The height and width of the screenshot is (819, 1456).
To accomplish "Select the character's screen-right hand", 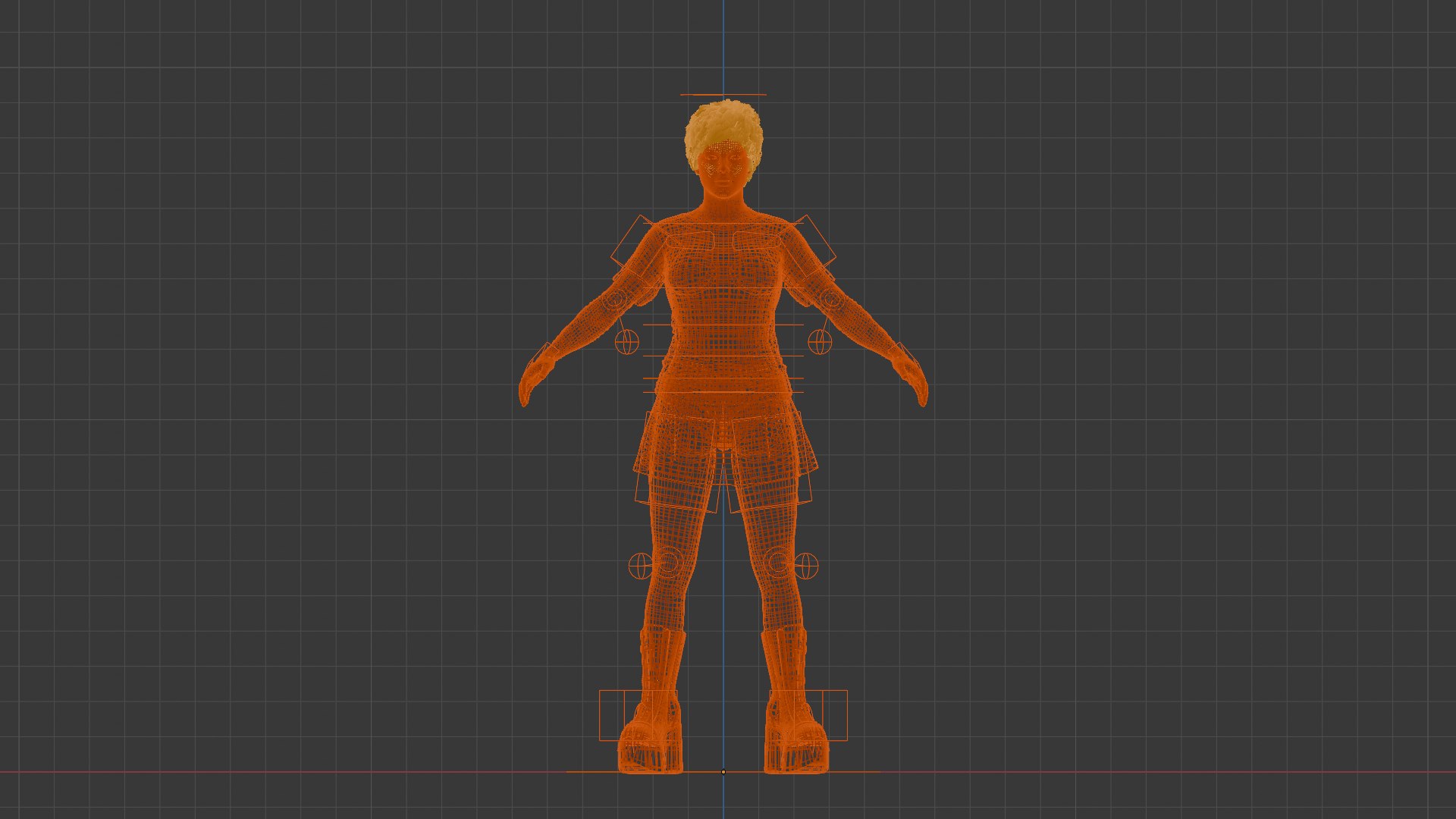I will coord(913,381).
